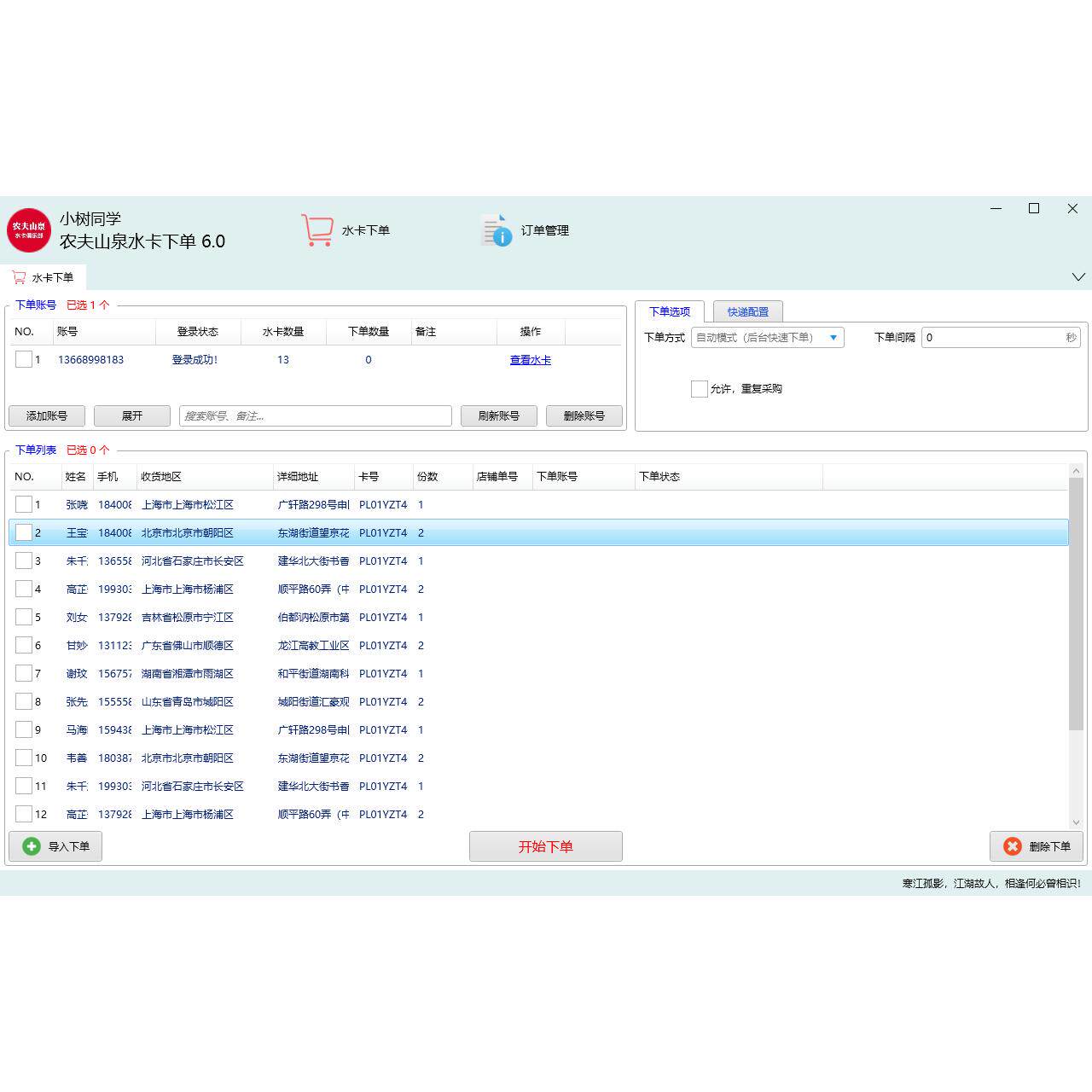Open the 订单管理 document info icon

[497, 230]
